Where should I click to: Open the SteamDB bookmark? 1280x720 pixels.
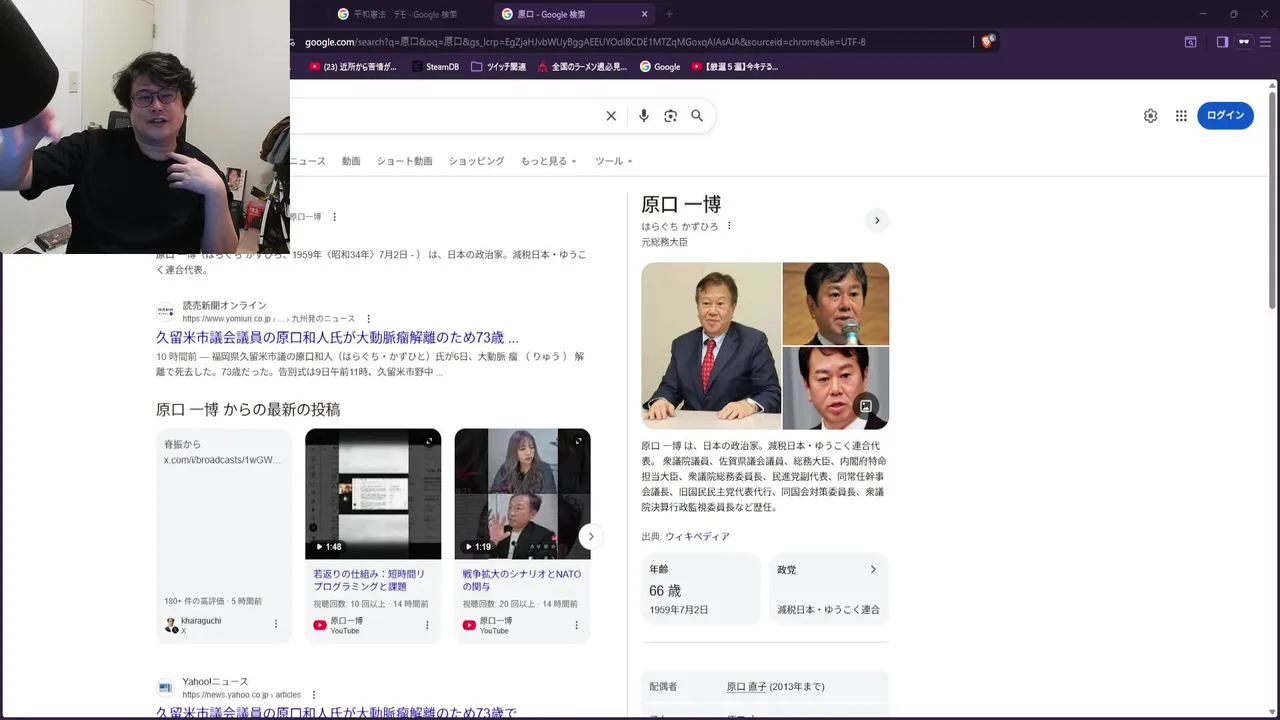pyautogui.click(x=435, y=67)
